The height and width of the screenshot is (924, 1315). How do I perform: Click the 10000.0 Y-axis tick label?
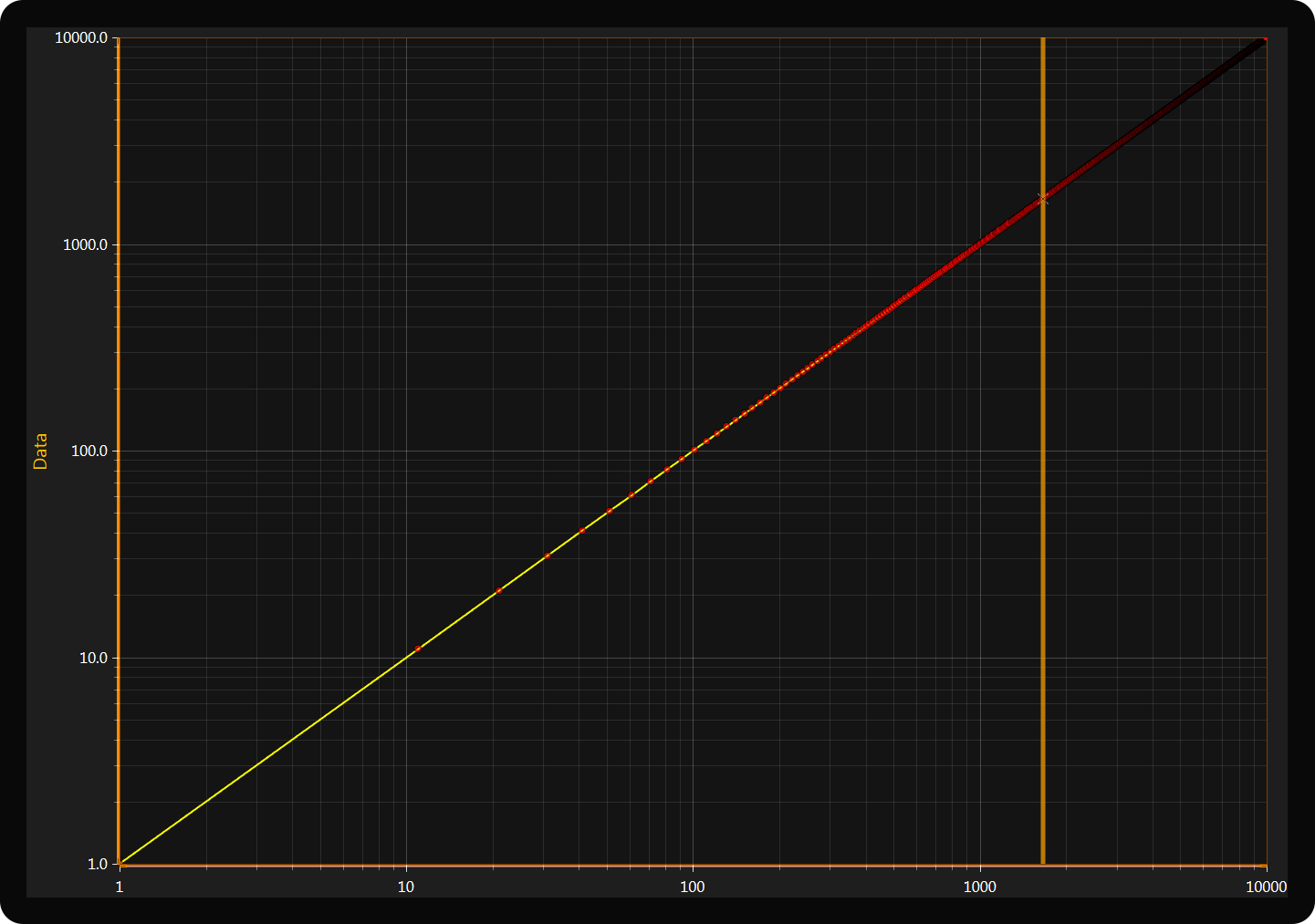(81, 38)
